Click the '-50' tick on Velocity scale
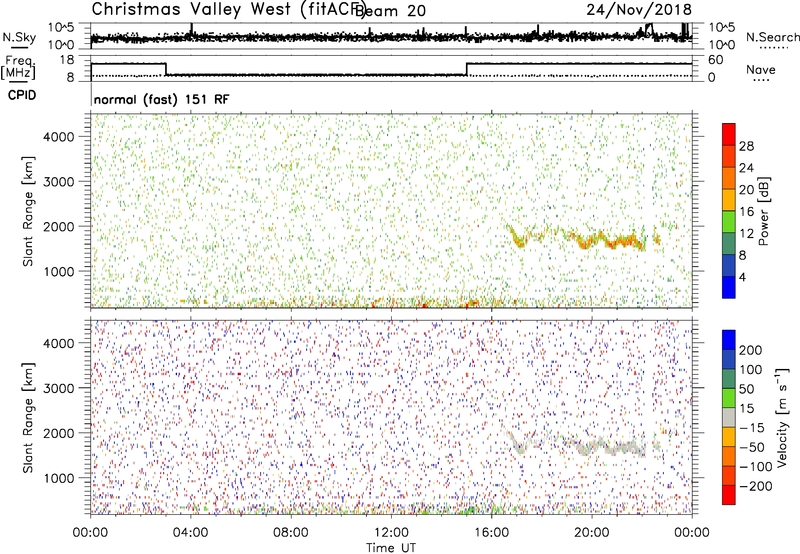Screen dimensions: 800x554 pos(752,447)
